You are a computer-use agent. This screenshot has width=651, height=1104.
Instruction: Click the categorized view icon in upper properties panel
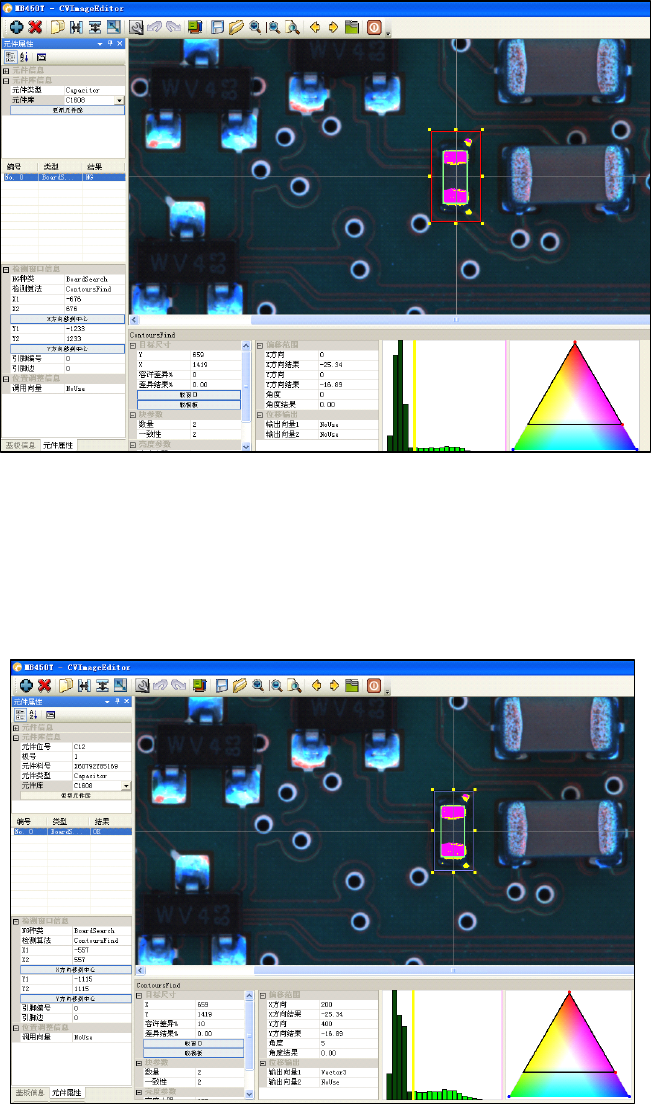coord(11,57)
